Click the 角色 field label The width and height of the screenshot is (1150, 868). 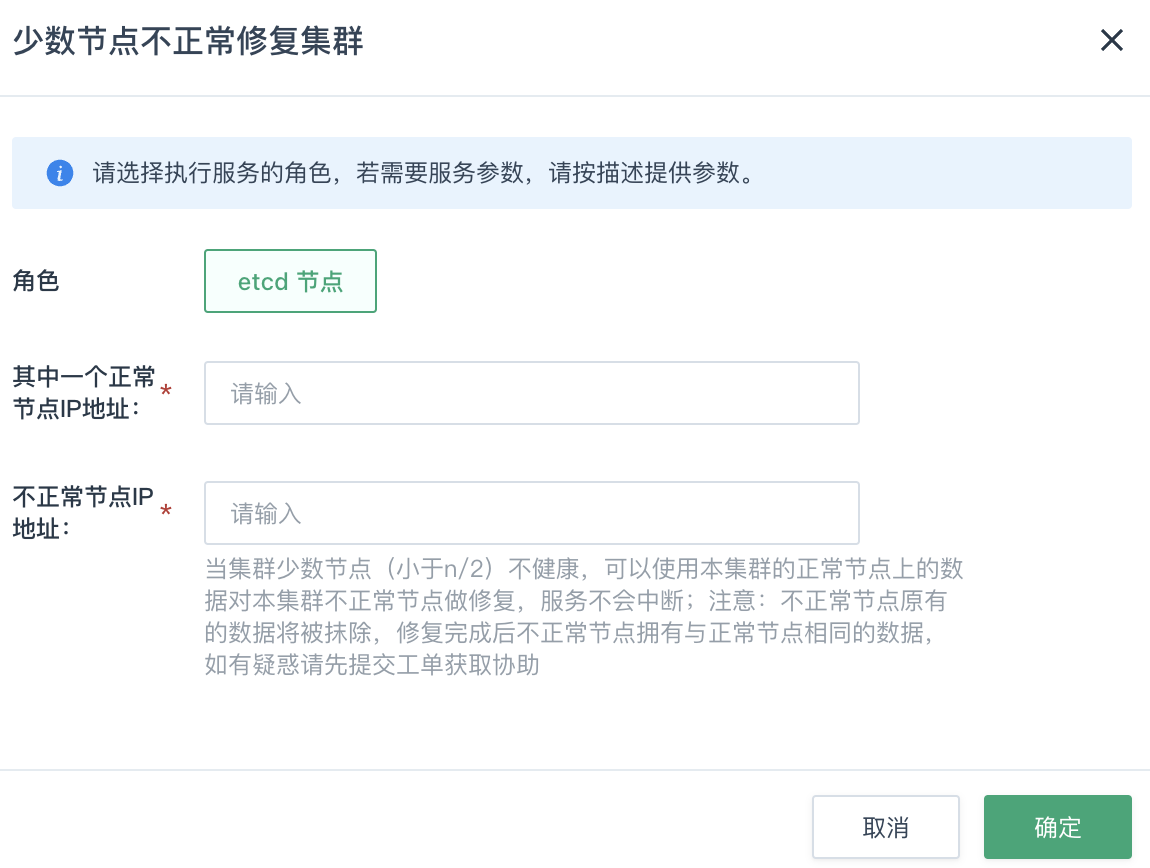tap(36, 281)
